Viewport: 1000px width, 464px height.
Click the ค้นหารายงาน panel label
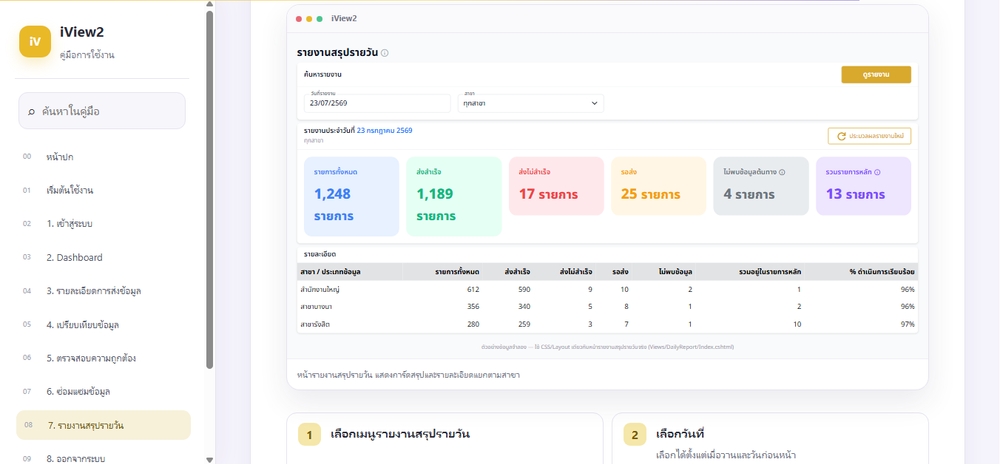[323, 75]
